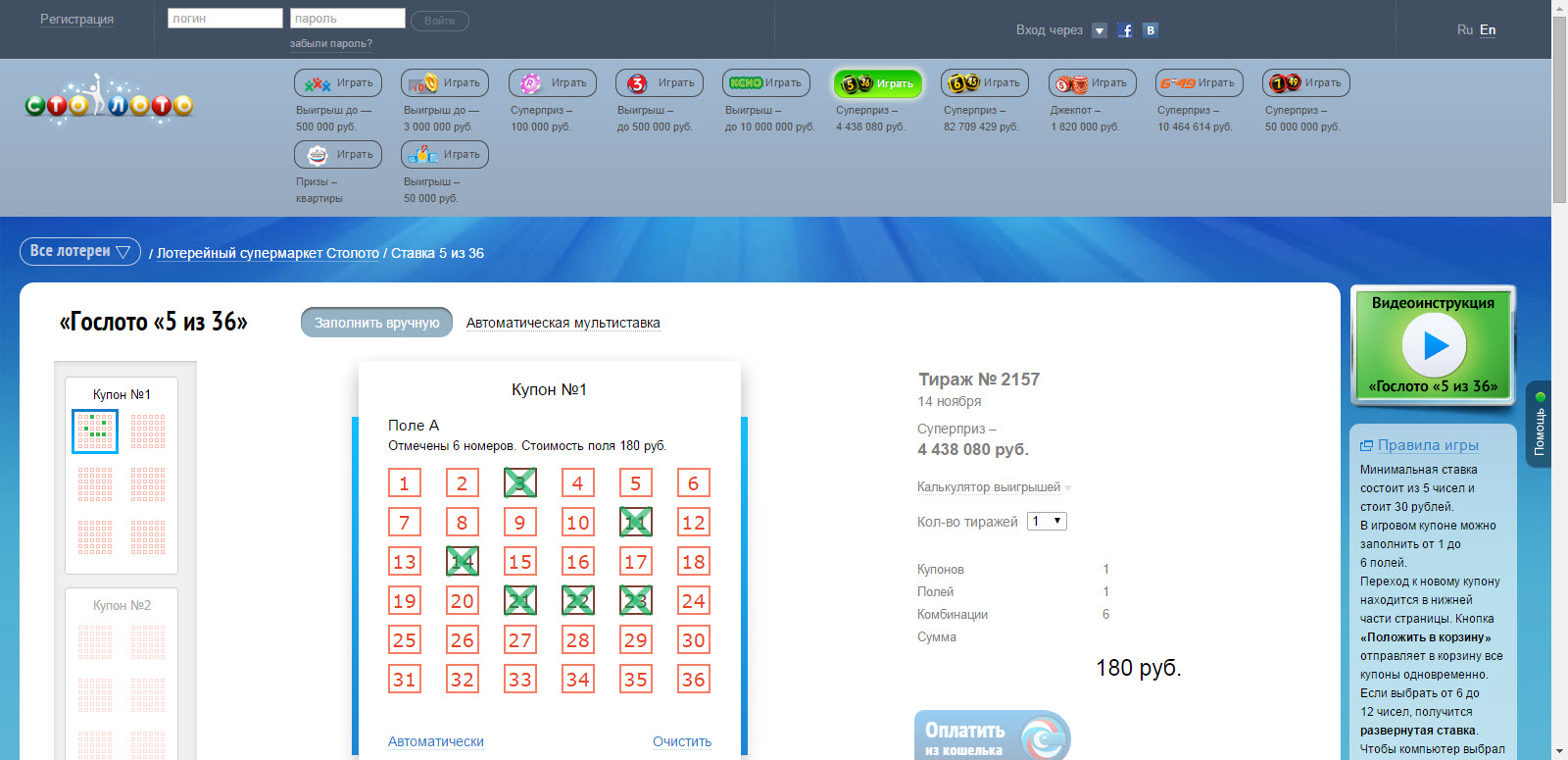Switch to Заполнить вручную tab

(x=376, y=323)
